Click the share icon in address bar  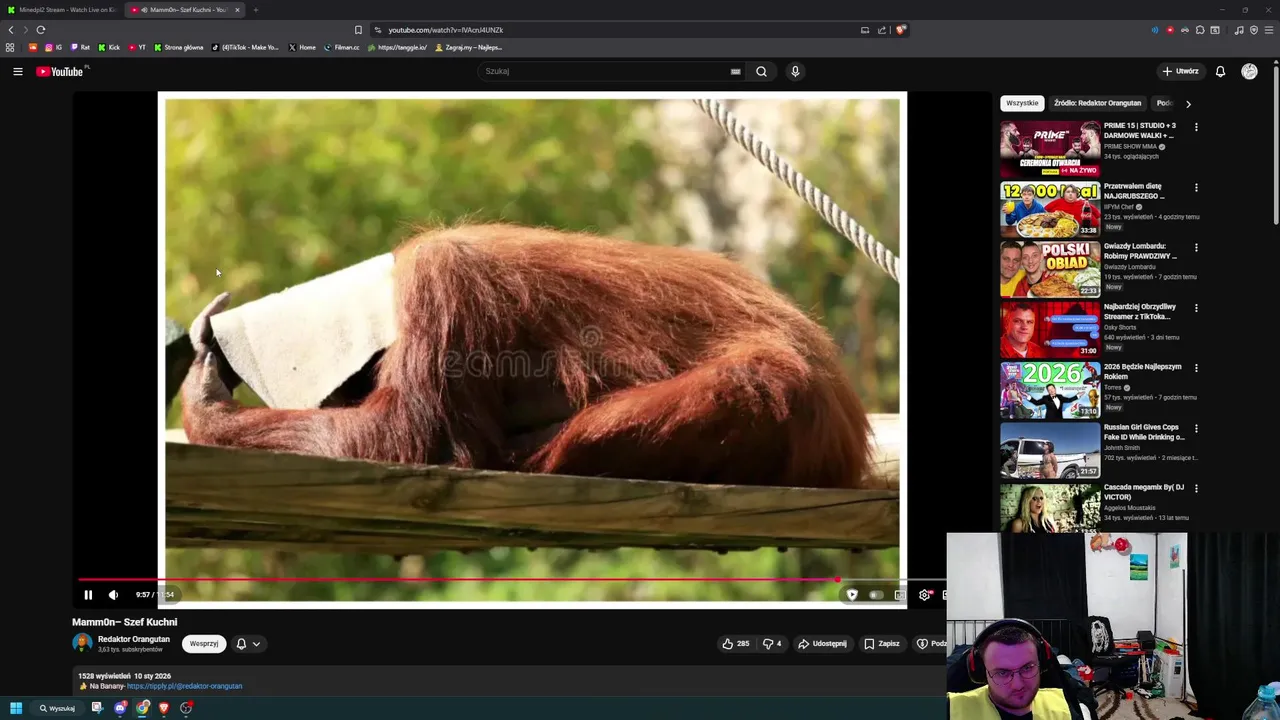[882, 30]
